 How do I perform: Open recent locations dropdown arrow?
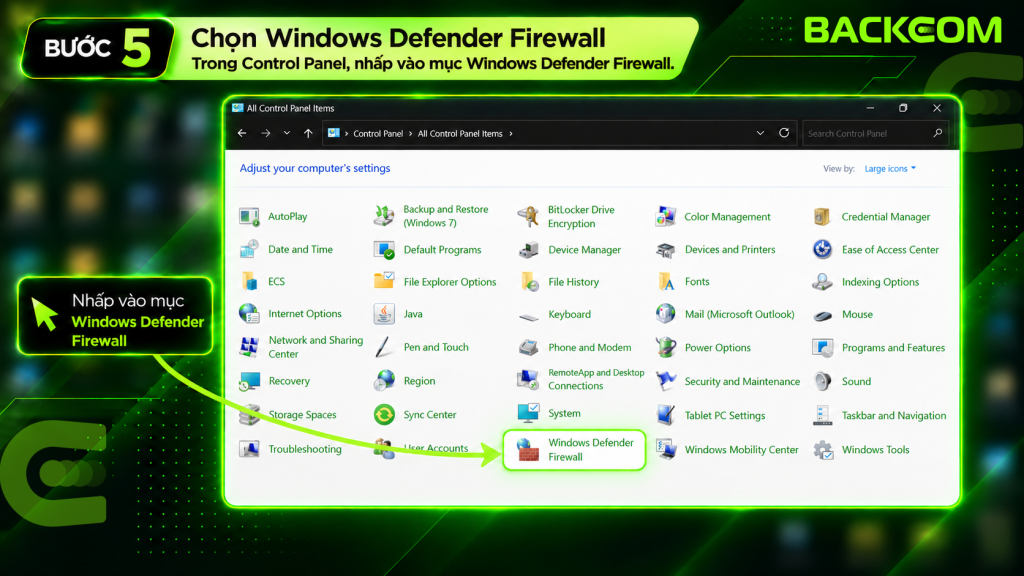pos(287,133)
